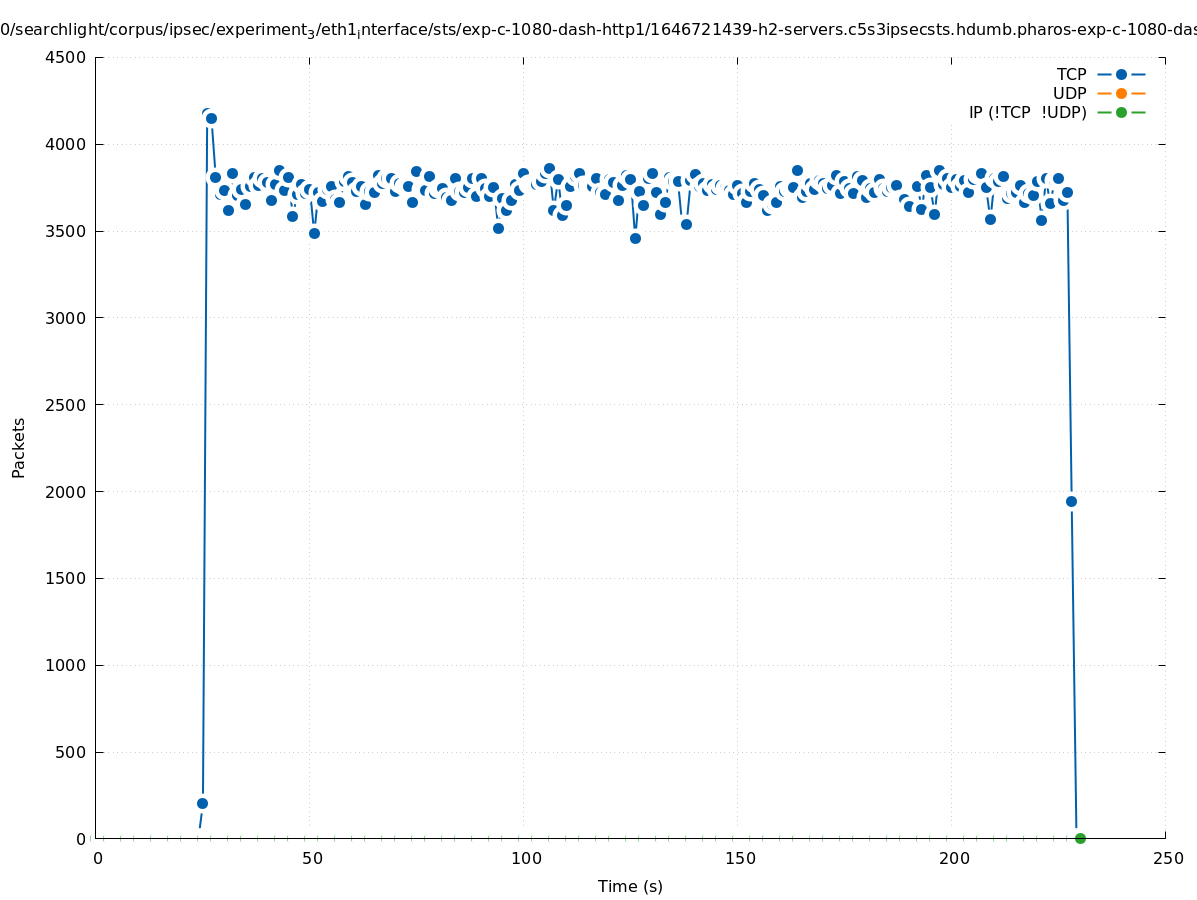The width and height of the screenshot is (1197, 900).
Task: Select the lowest mid-plot TCP dip near 125s
Action: [635, 238]
